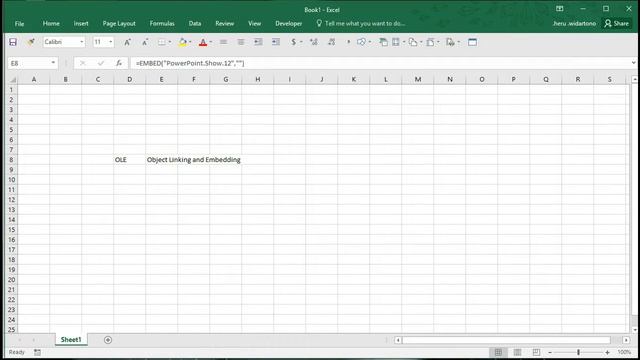The image size is (640, 360).
Task: Open the Review ribbon tab
Action: pos(224,24)
